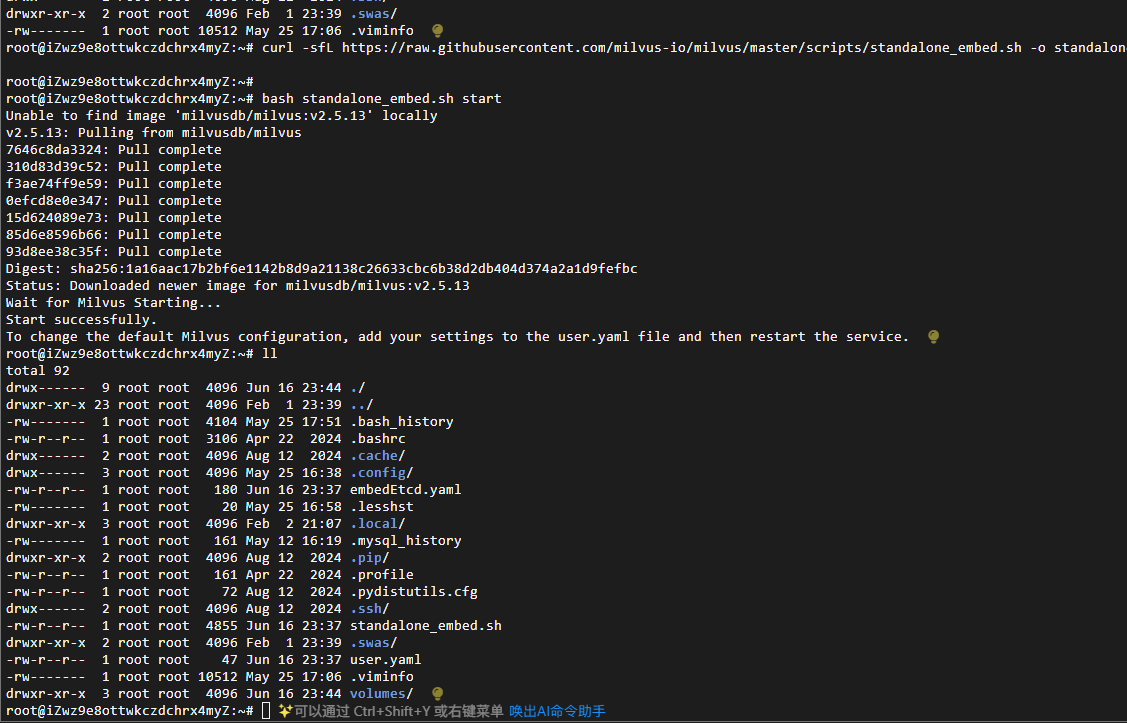Viewport: 1127px width, 723px height.
Task: Click standalone_embed.sh in the file listing
Action: coord(426,626)
